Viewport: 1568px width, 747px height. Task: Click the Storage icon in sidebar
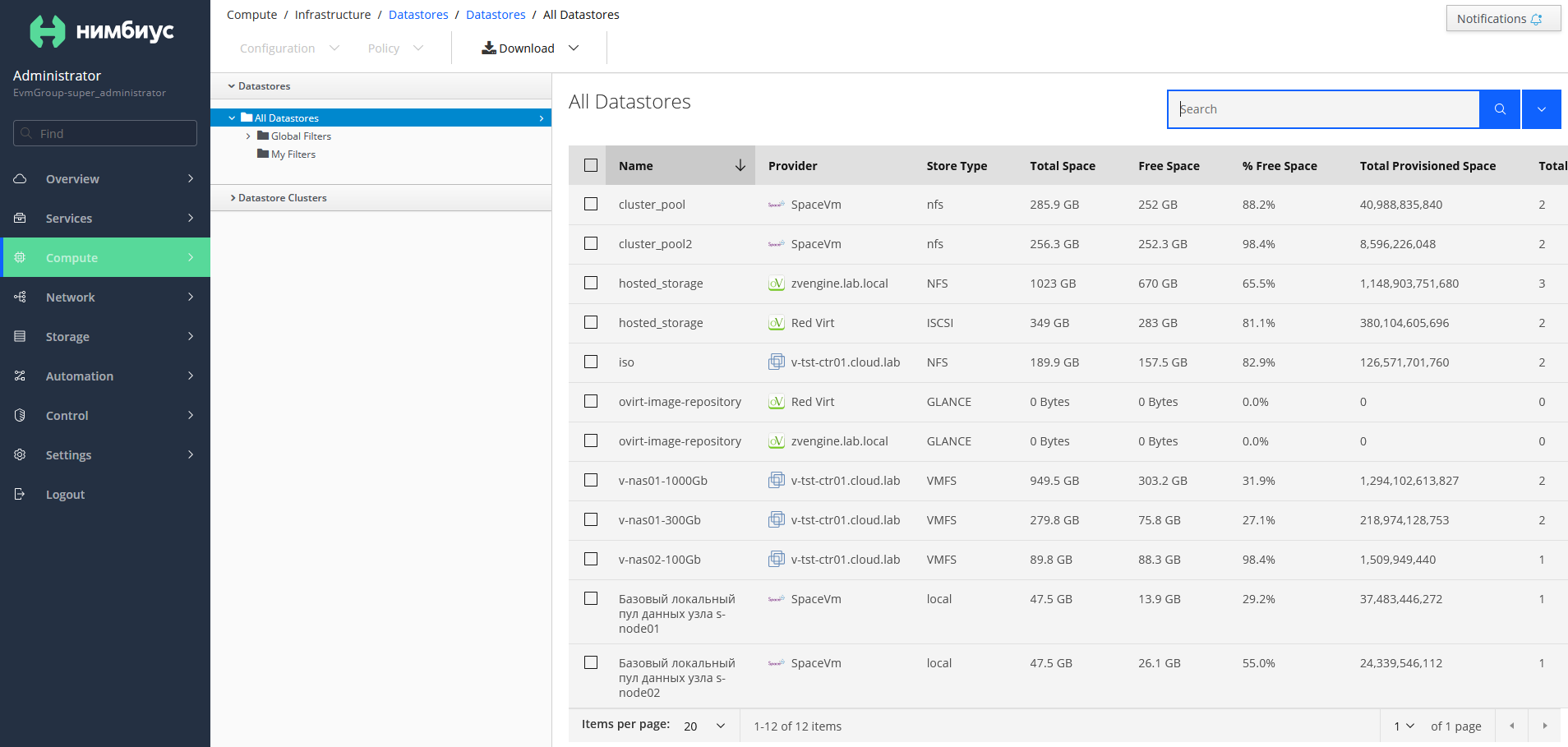tap(21, 336)
